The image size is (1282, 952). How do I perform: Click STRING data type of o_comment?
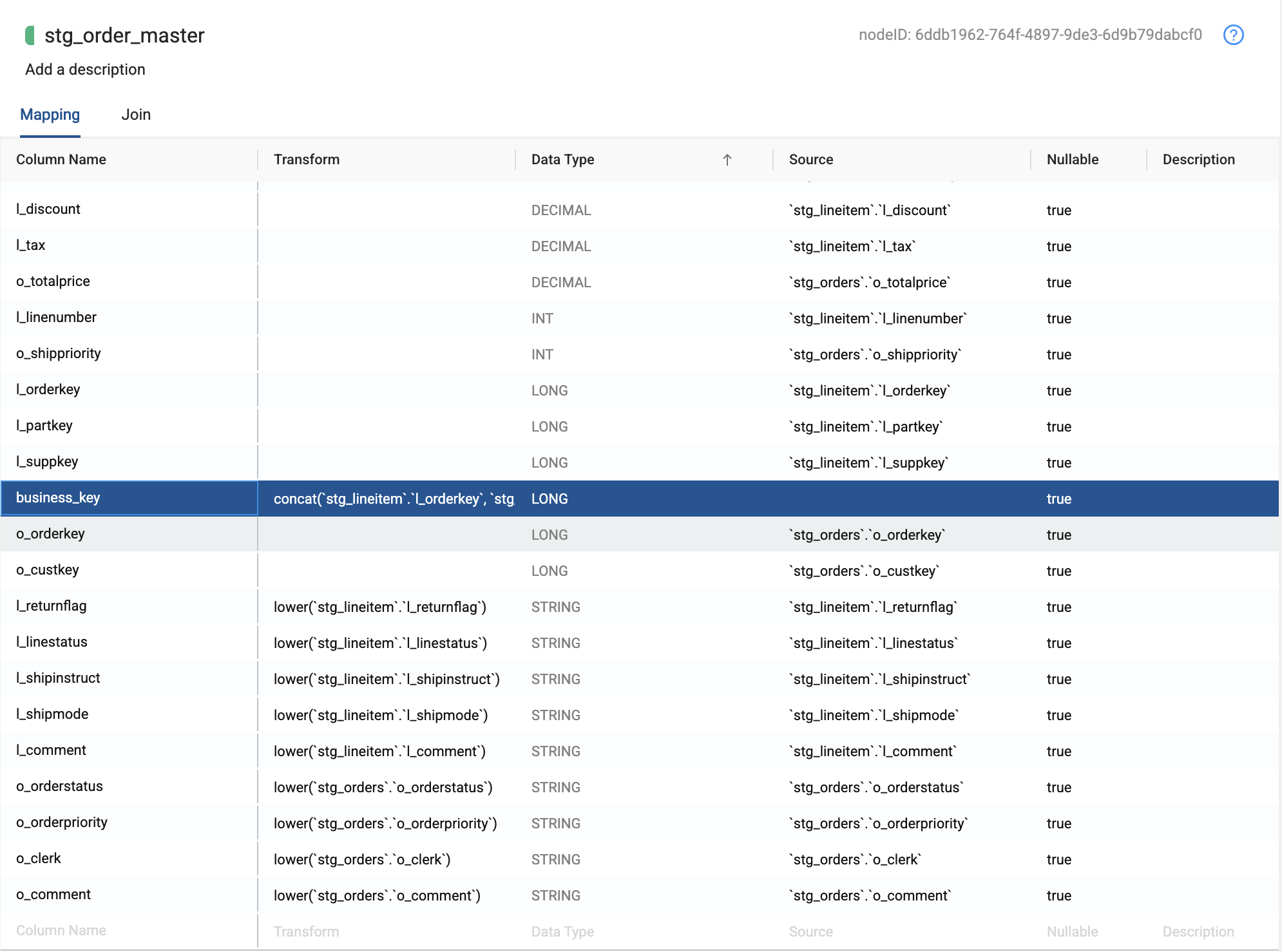point(556,896)
